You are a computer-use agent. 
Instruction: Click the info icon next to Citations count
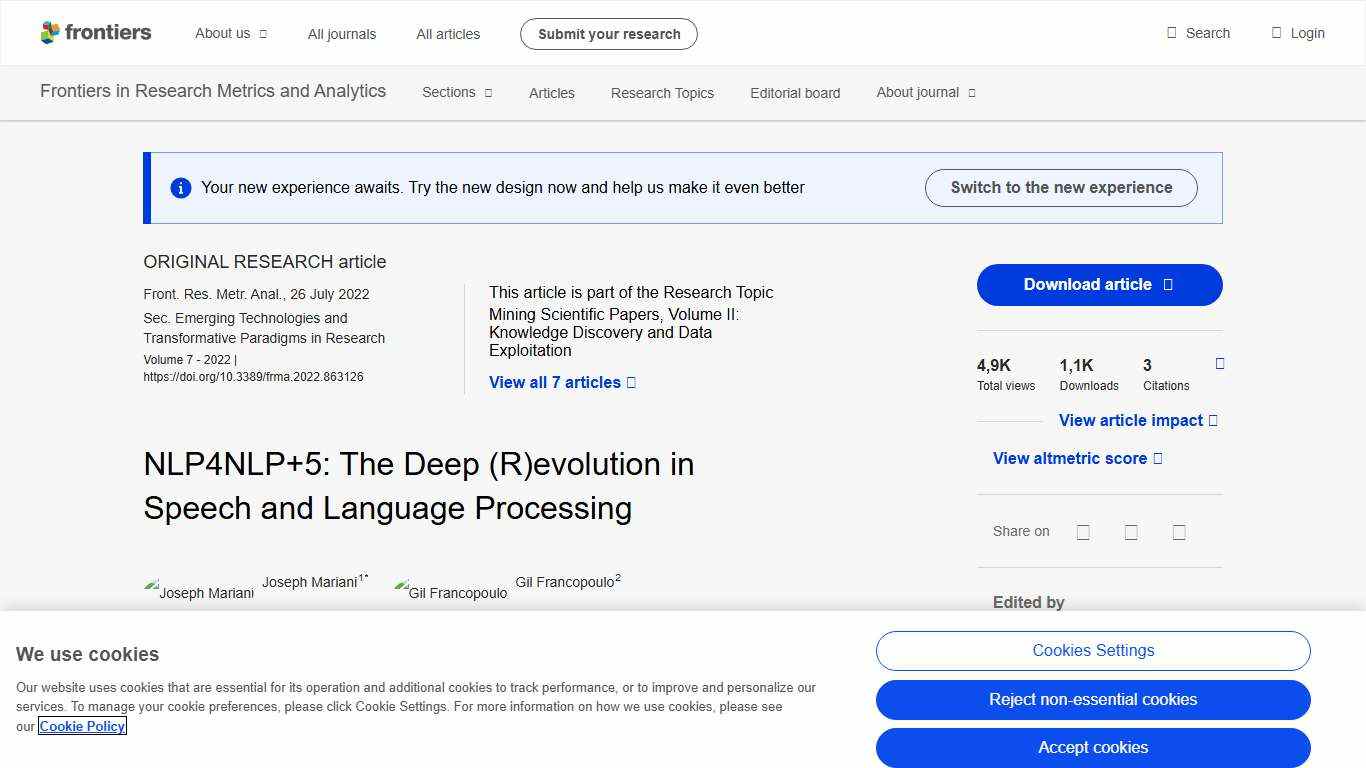[x=1219, y=364]
